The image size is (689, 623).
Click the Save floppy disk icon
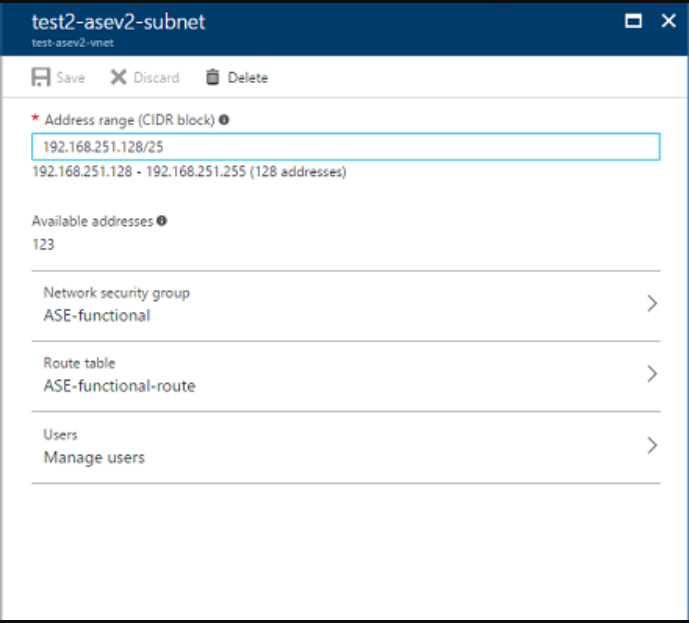[41, 77]
